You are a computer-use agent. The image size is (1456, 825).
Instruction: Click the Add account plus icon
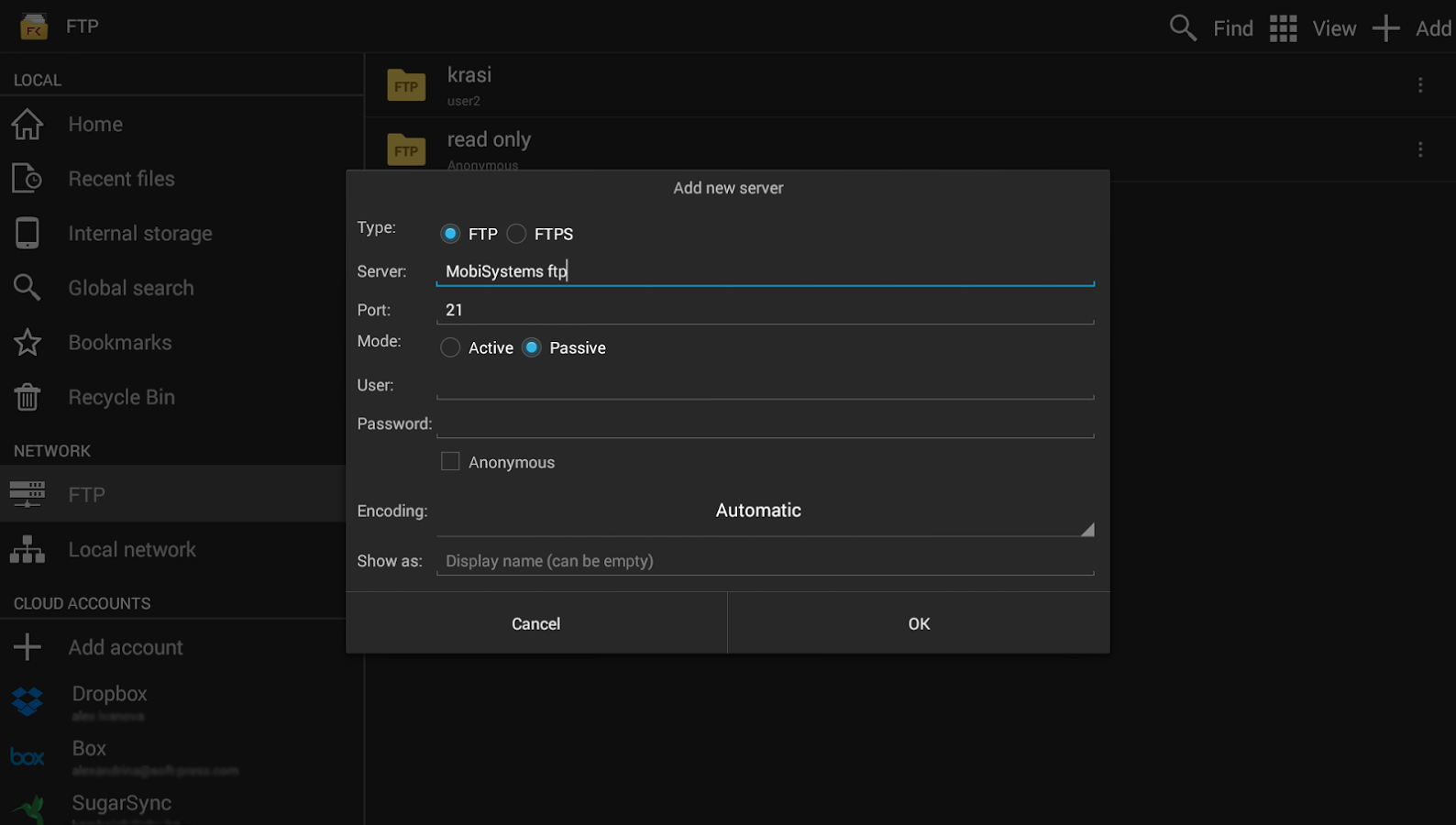tap(28, 647)
